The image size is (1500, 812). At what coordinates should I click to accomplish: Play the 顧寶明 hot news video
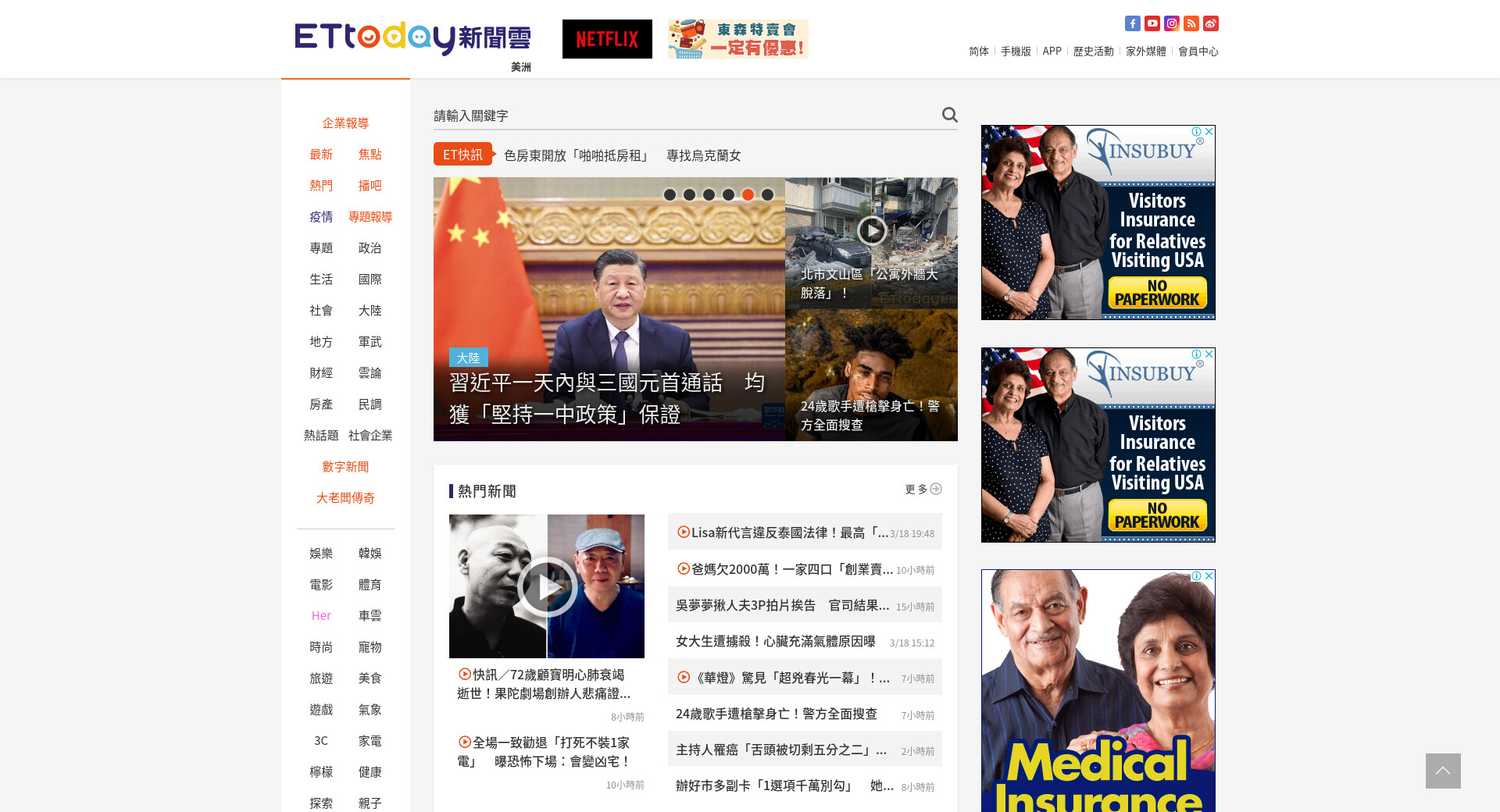[x=547, y=586]
